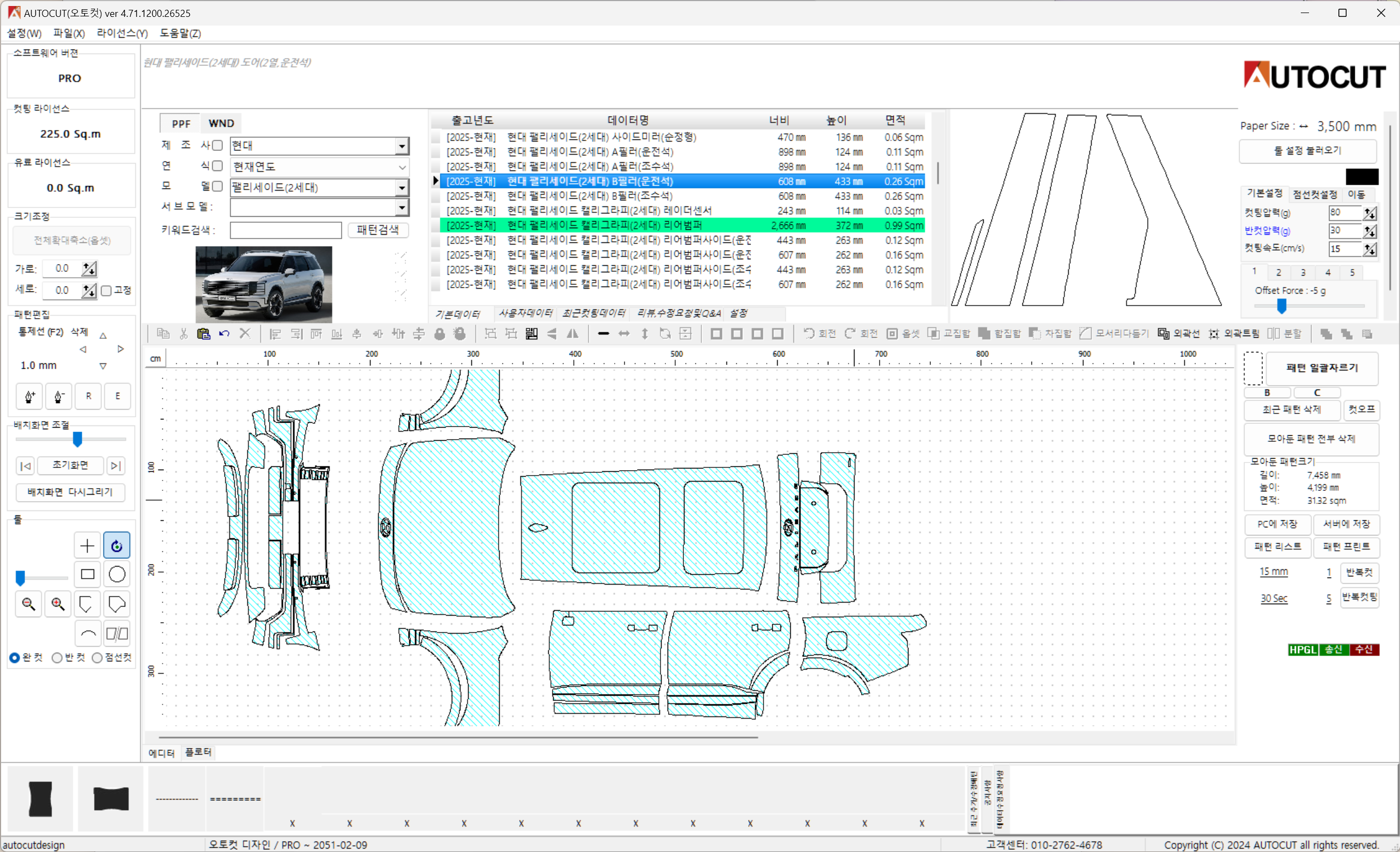Click the 툴 설정 불러오기 button

point(1307,150)
